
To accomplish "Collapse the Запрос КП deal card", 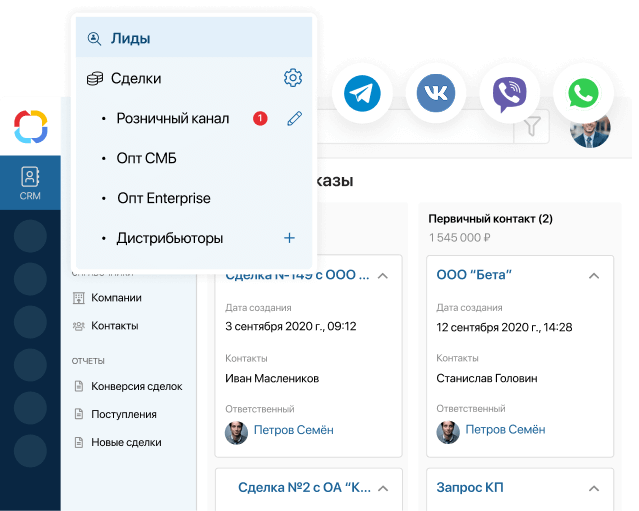I will pos(594,488).
